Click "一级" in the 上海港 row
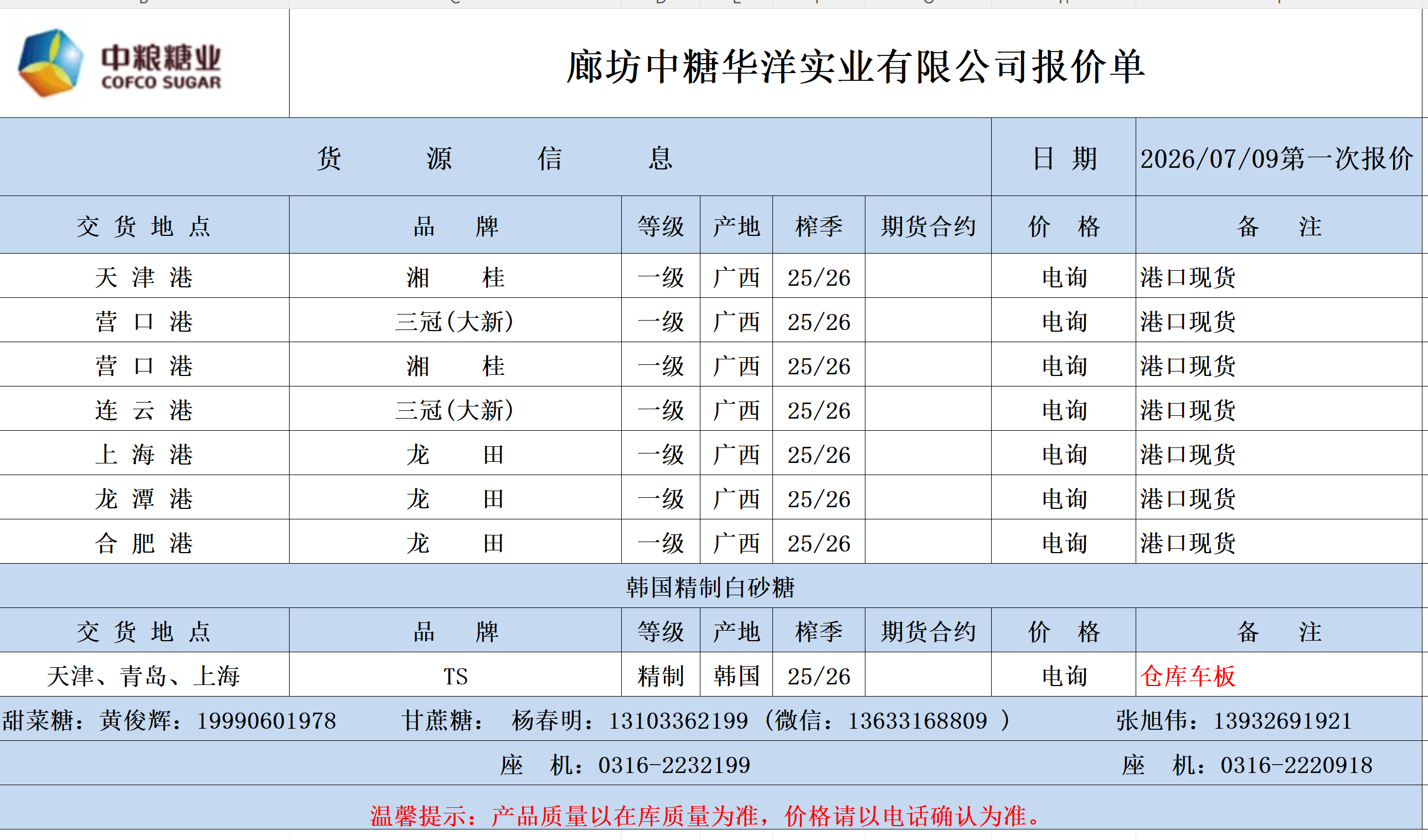This screenshot has width=1428, height=840. click(661, 454)
